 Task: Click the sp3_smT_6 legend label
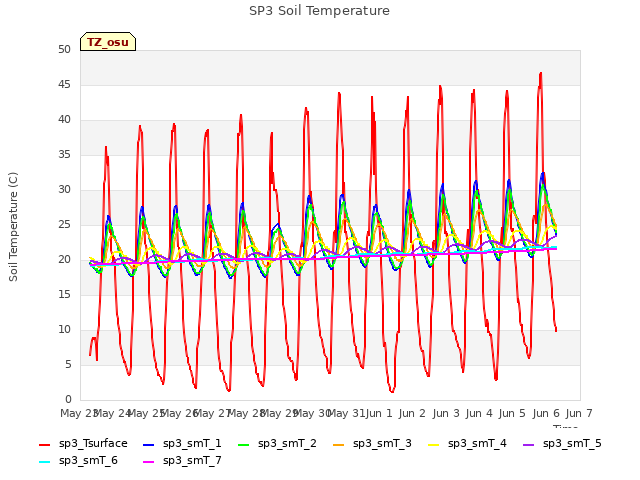88,460
